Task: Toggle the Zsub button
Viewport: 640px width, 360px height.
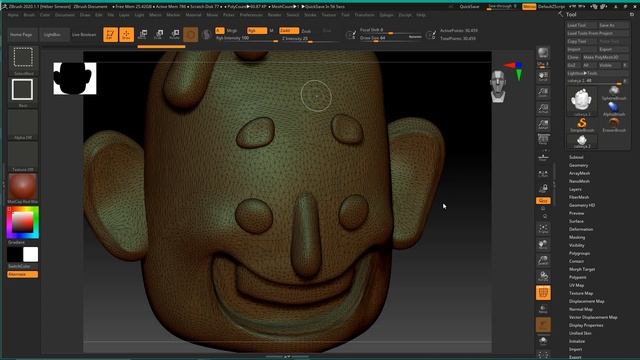Action: pyautogui.click(x=306, y=31)
